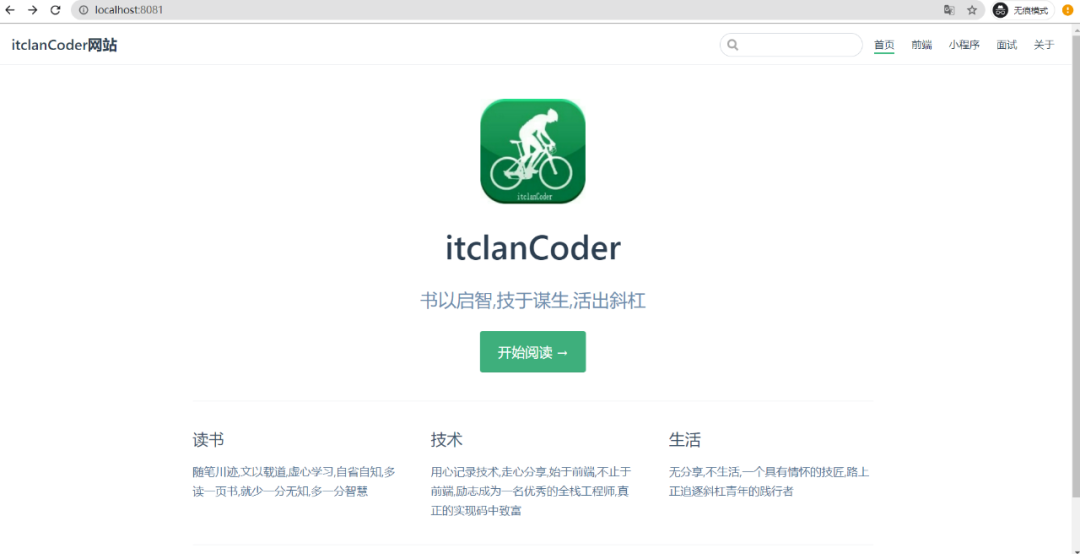Click the 读书 feature heading
The image size is (1080, 554).
208,440
